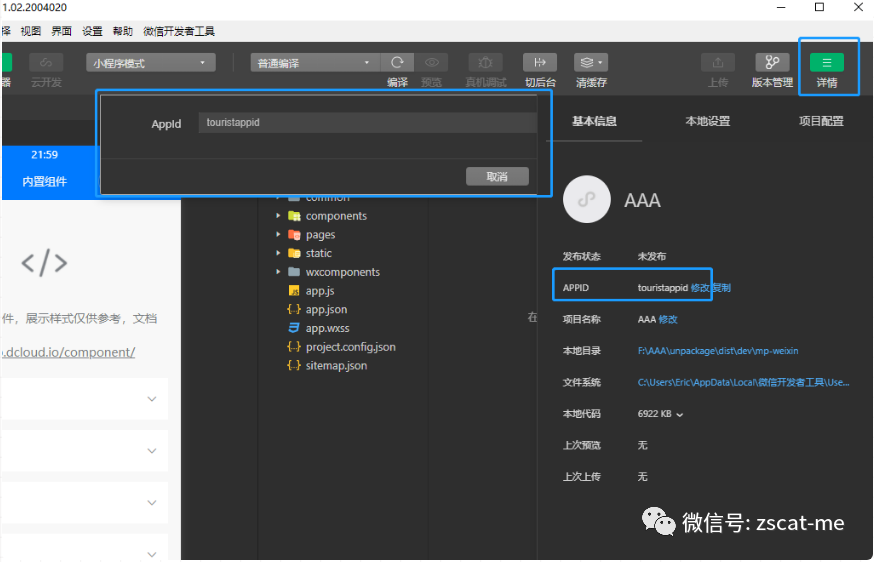The width and height of the screenshot is (874, 562).
Task: Select the 内置组件 tab in simulator
Action: tap(45, 182)
